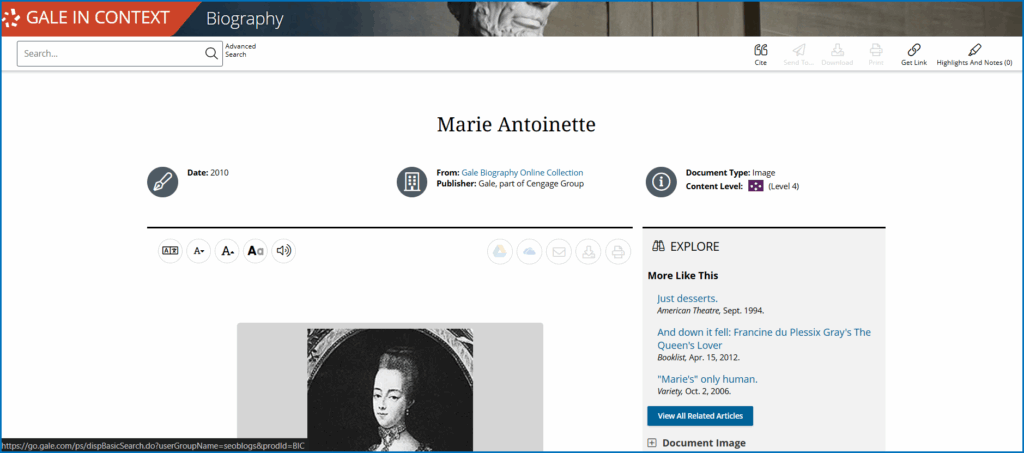The width and height of the screenshot is (1024, 453).
Task: Save to Google Drive icon
Action: tap(500, 252)
